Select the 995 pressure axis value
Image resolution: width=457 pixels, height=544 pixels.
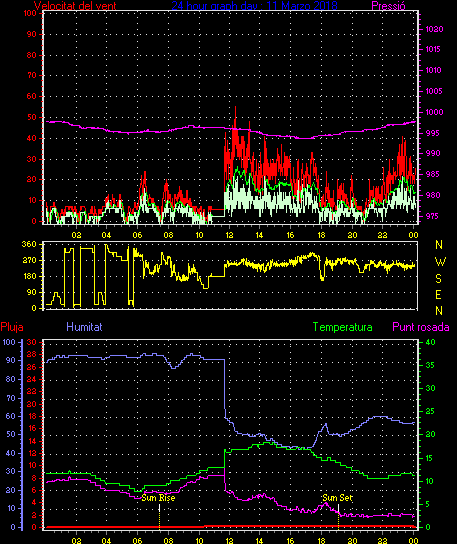pos(432,133)
